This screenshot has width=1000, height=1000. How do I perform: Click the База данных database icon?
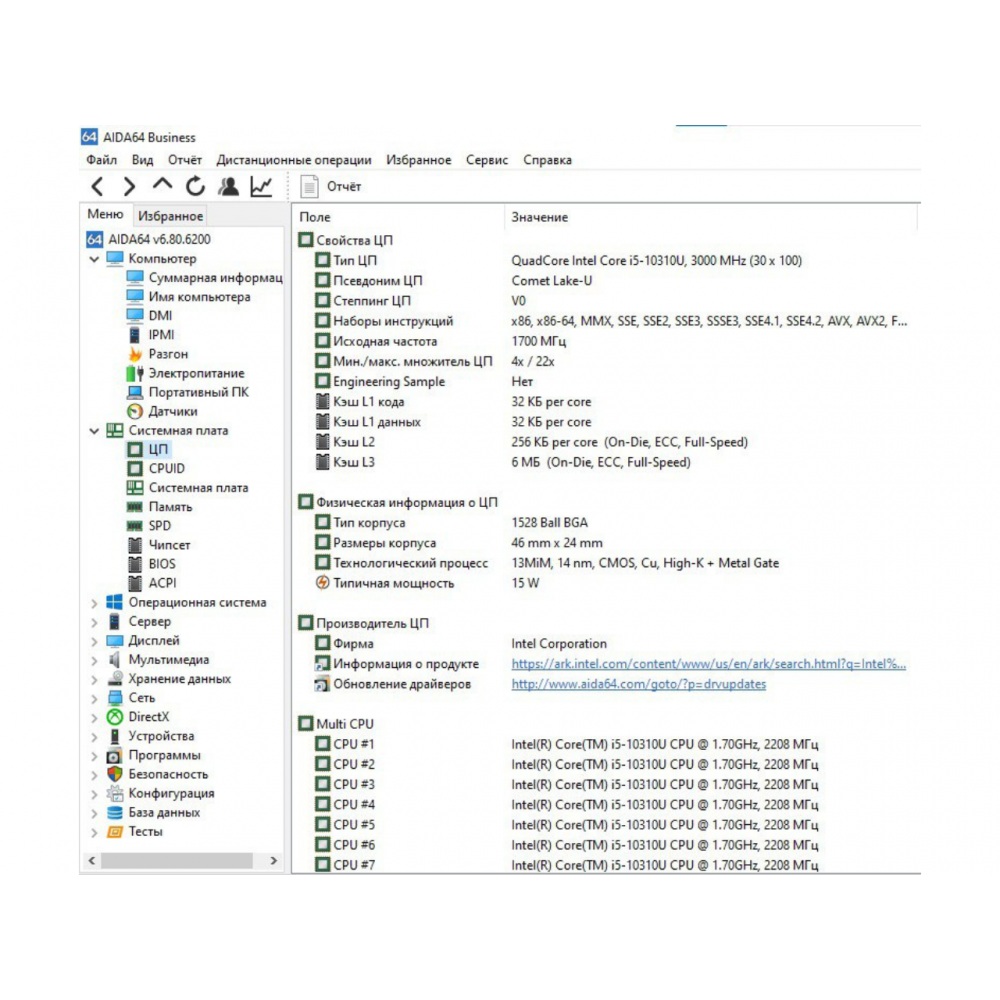click(115, 812)
